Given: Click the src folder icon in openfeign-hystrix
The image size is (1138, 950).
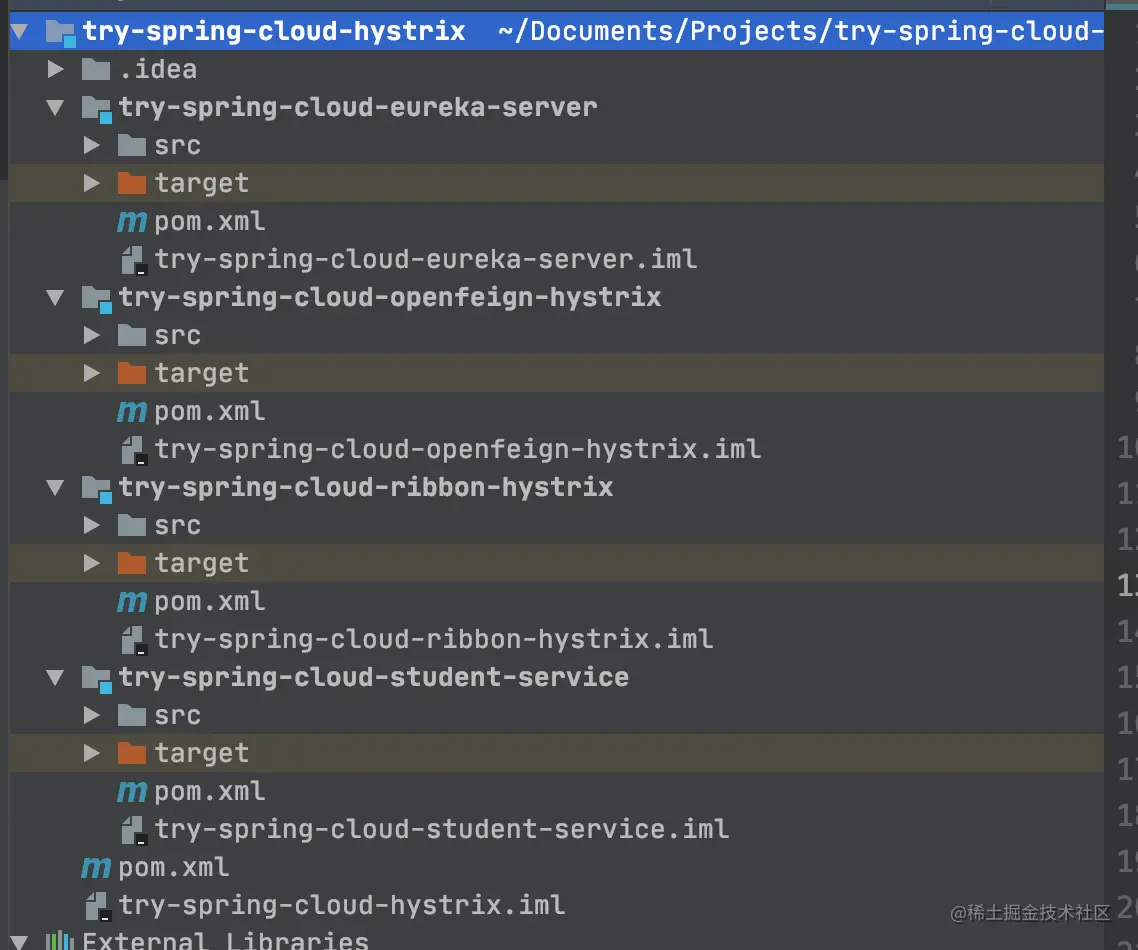Looking at the screenshot, I should (x=132, y=335).
